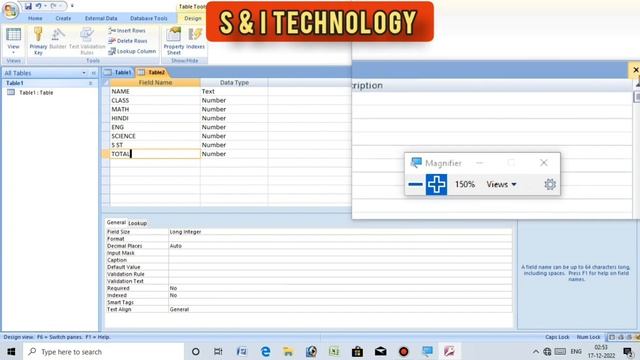This screenshot has width=640, height=360.
Task: Select the Lookup field properties tab
Action: pyautogui.click(x=138, y=223)
